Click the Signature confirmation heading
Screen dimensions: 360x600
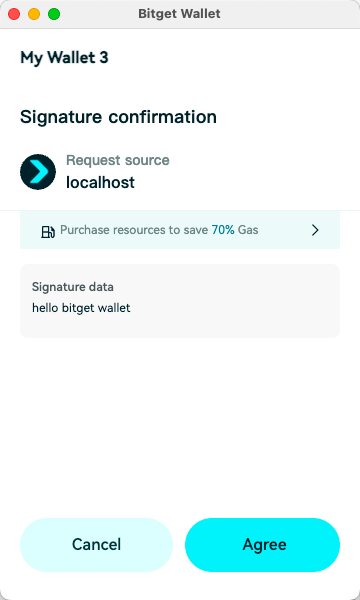tap(118, 117)
